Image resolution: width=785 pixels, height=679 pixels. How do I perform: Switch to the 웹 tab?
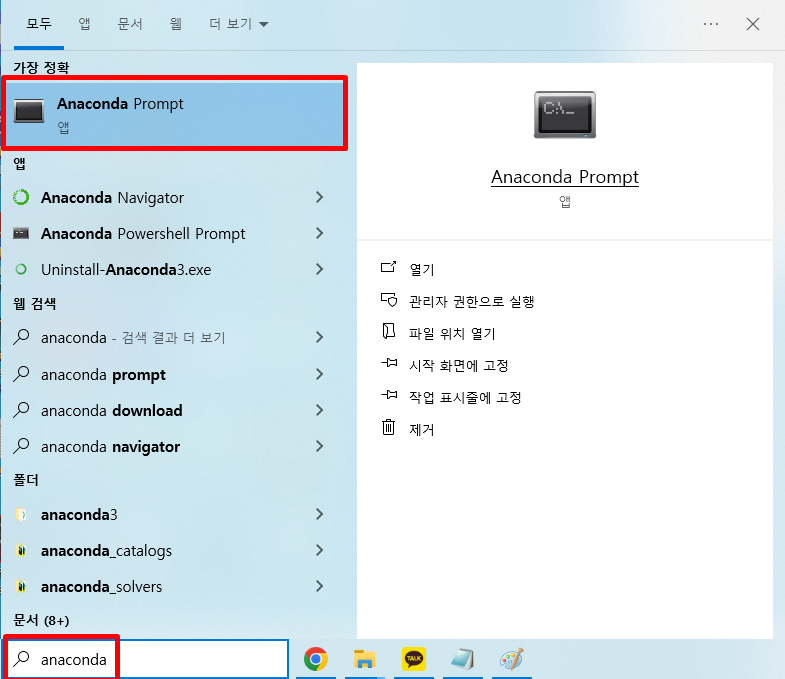(175, 24)
